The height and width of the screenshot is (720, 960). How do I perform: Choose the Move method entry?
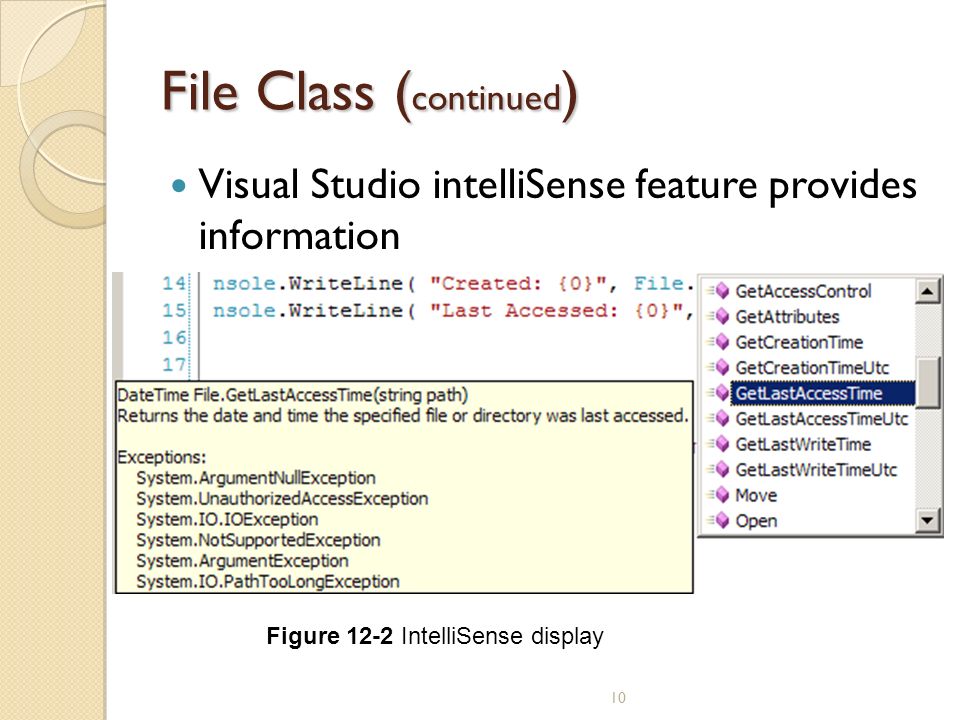point(756,495)
